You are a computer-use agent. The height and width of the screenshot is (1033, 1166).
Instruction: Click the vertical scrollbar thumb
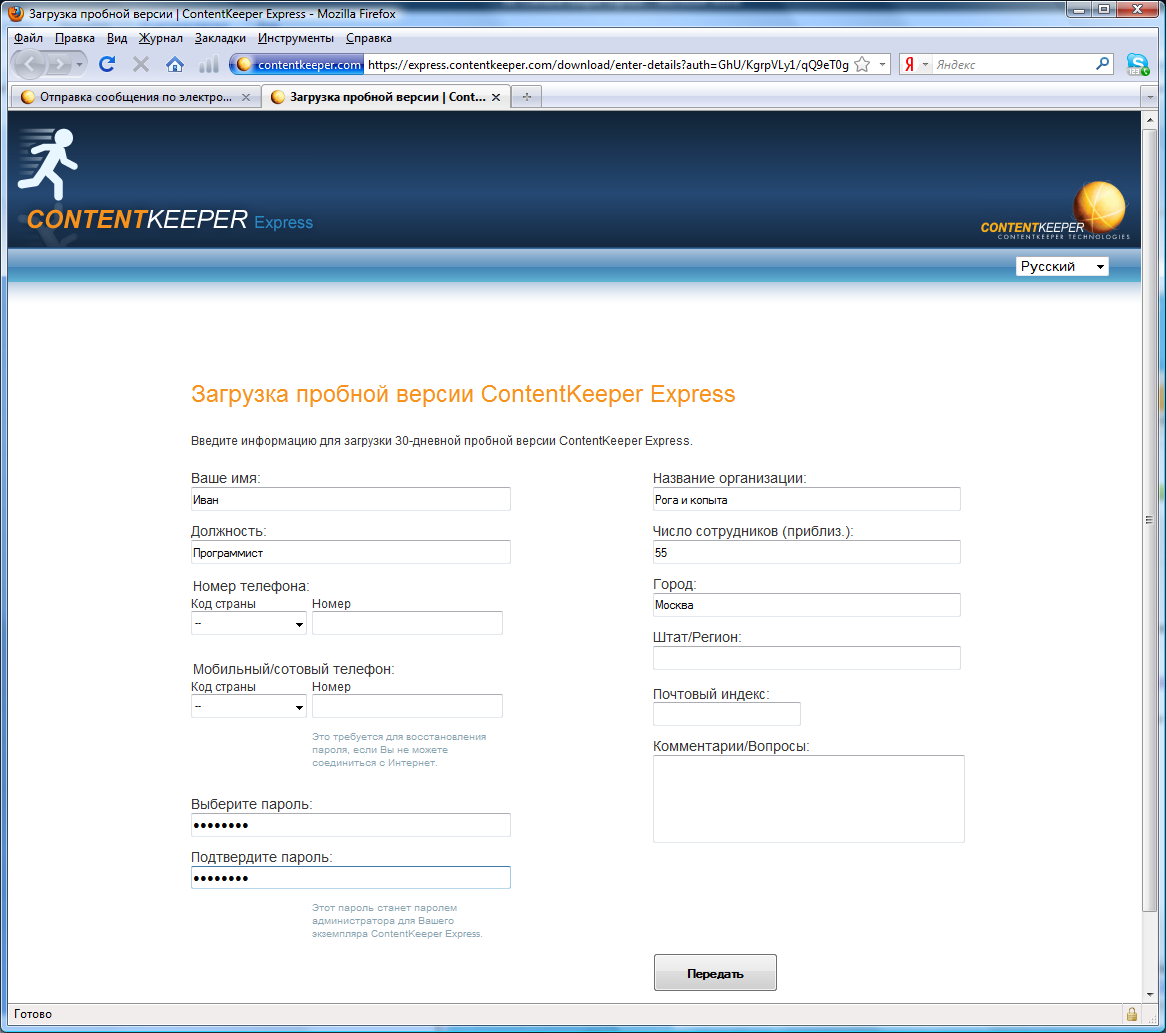[1150, 520]
